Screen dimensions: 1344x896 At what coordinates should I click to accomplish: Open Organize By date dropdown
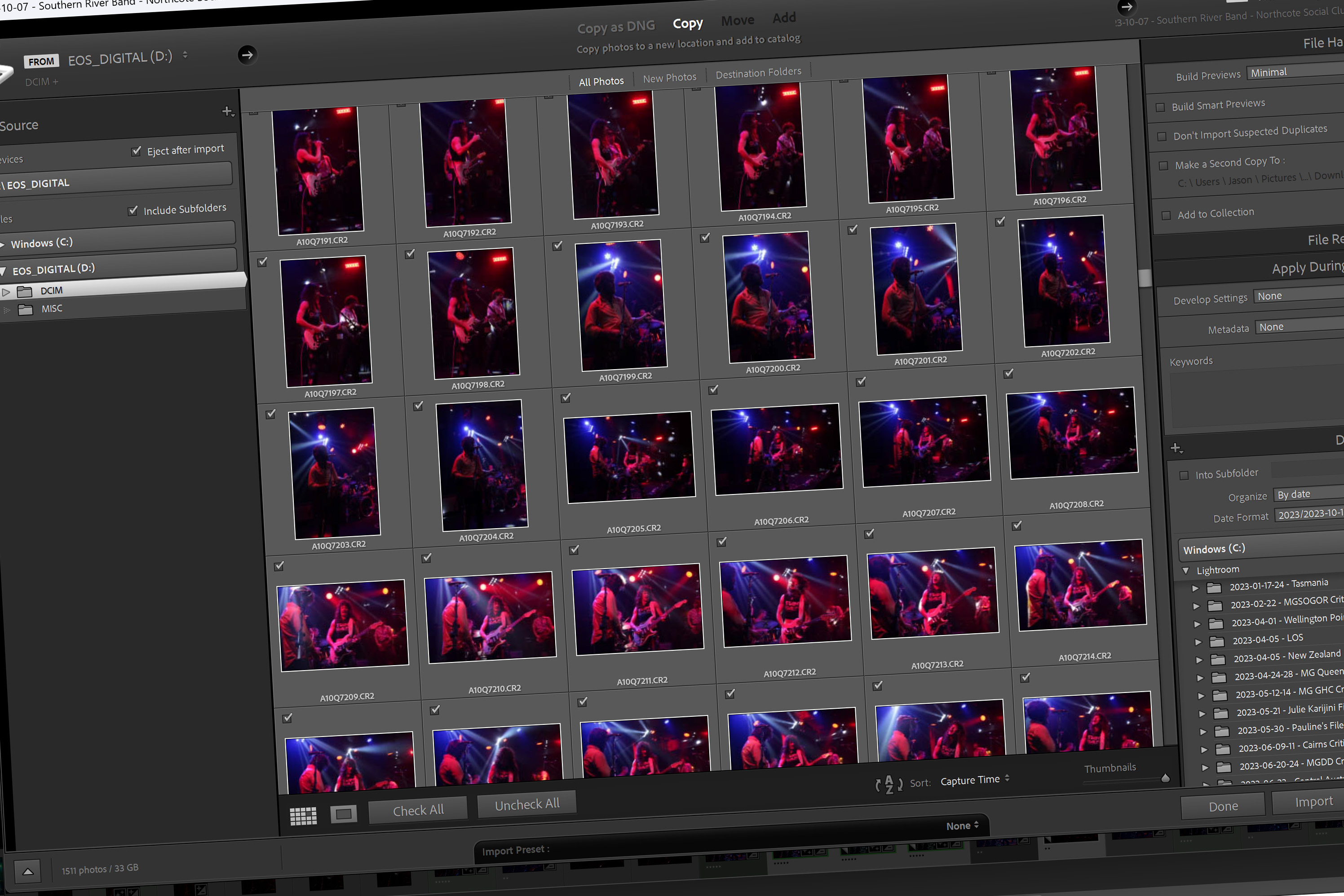point(1309,493)
